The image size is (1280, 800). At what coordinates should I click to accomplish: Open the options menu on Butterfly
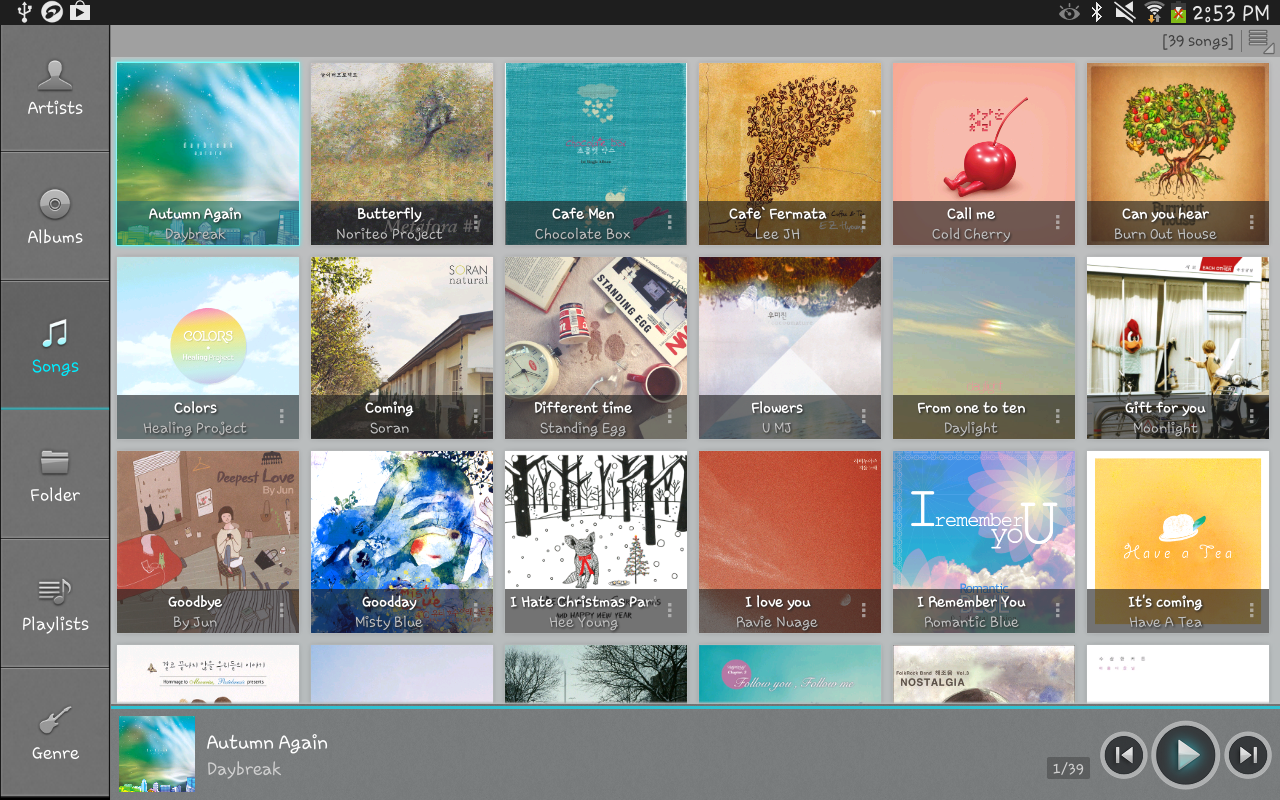pos(475,221)
